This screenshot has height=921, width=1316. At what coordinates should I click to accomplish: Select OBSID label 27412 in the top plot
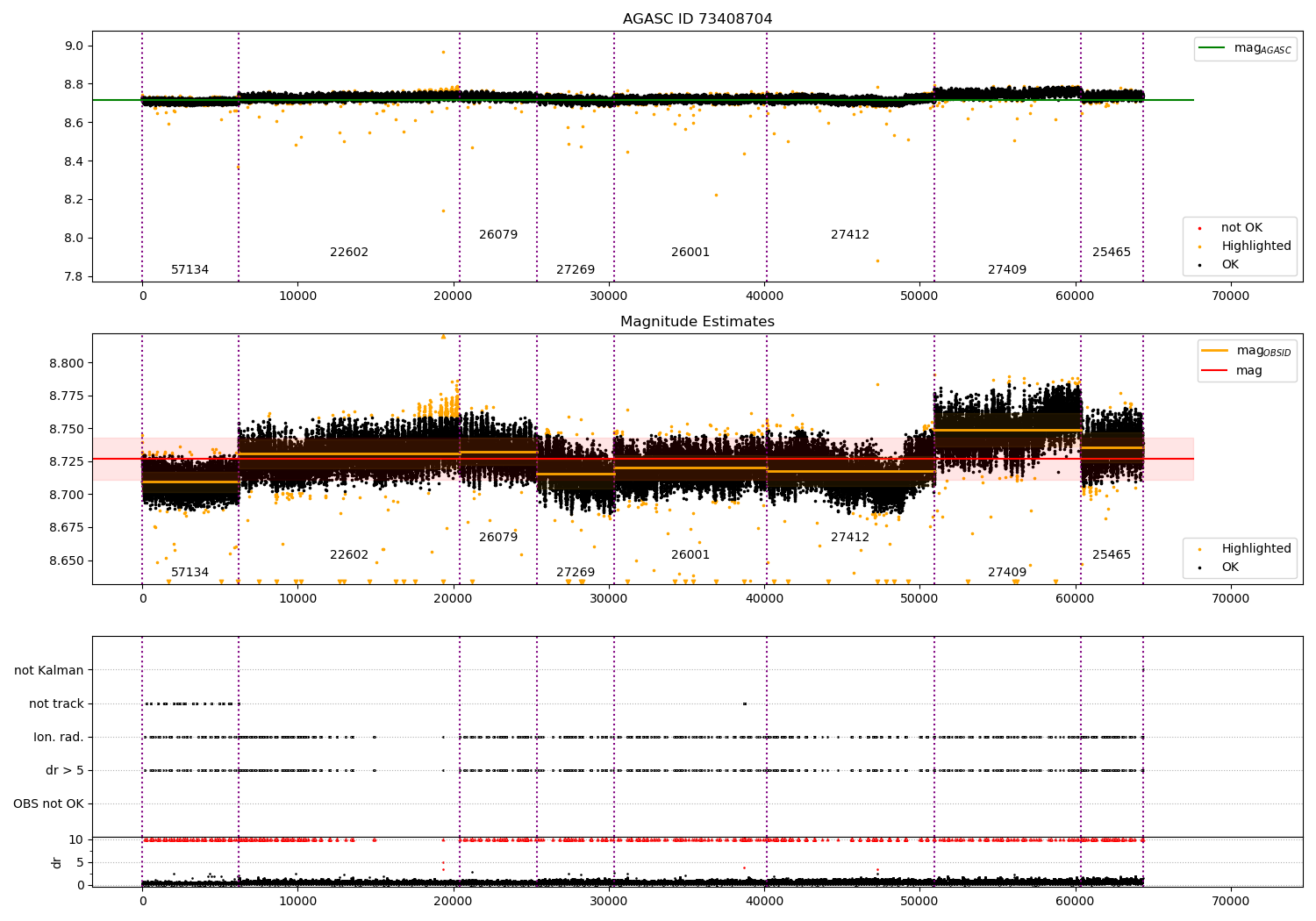coord(850,235)
